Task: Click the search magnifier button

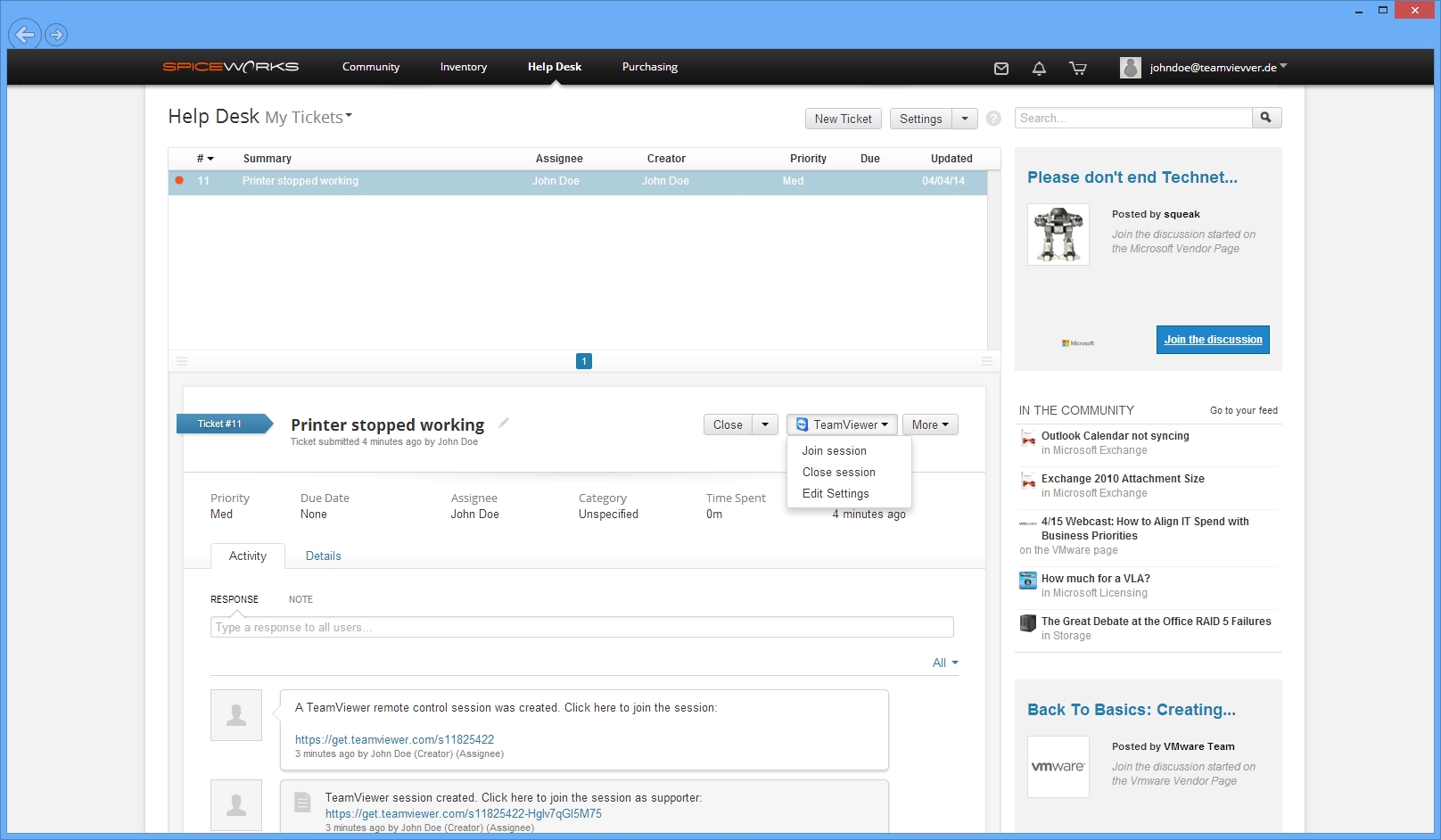Action: click(1266, 118)
